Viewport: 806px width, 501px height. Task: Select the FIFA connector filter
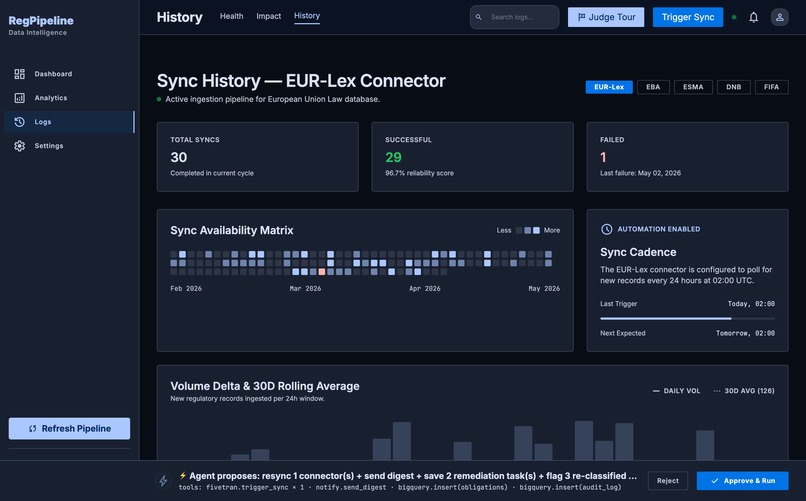771,87
